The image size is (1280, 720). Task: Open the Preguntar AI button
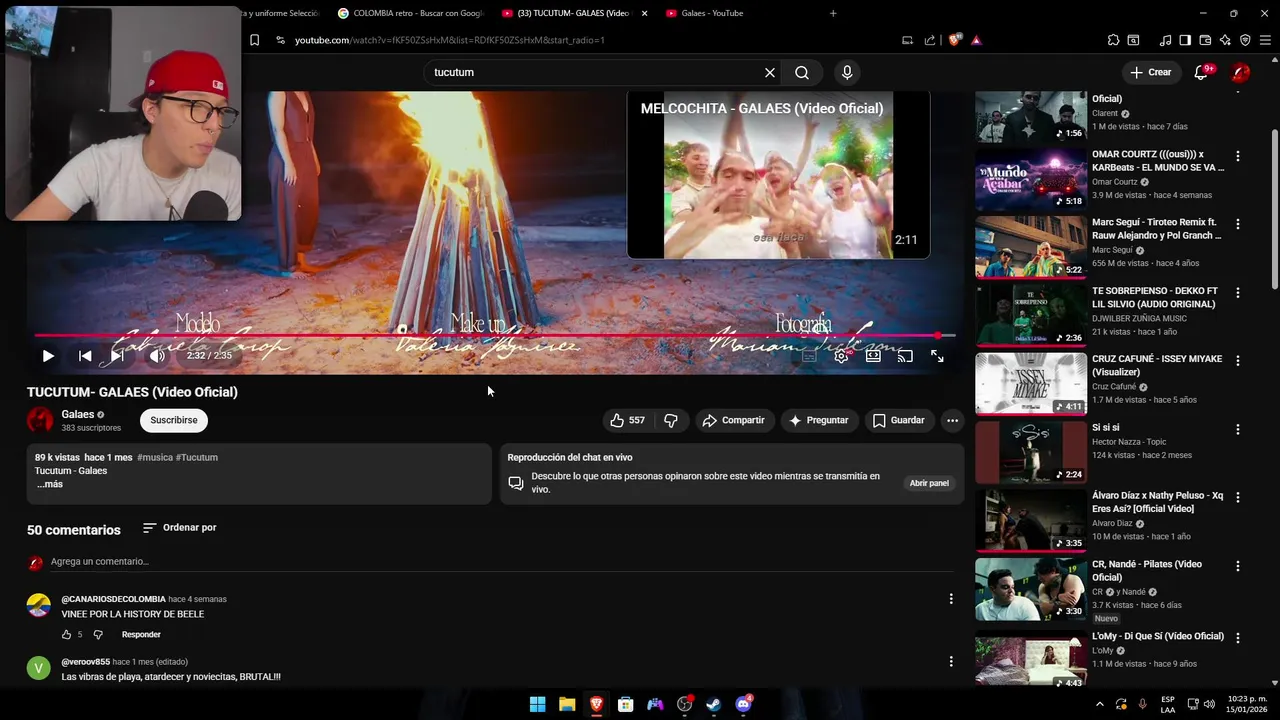coord(818,421)
